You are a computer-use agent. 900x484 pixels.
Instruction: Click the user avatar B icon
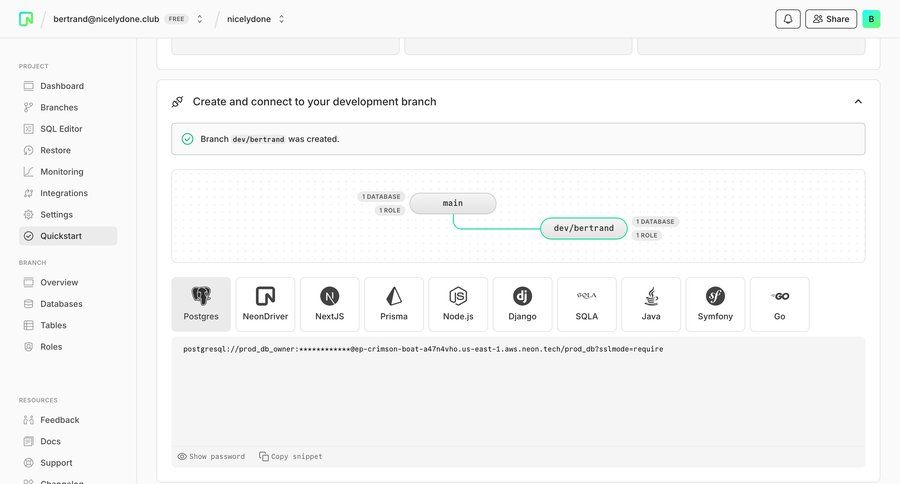(871, 19)
